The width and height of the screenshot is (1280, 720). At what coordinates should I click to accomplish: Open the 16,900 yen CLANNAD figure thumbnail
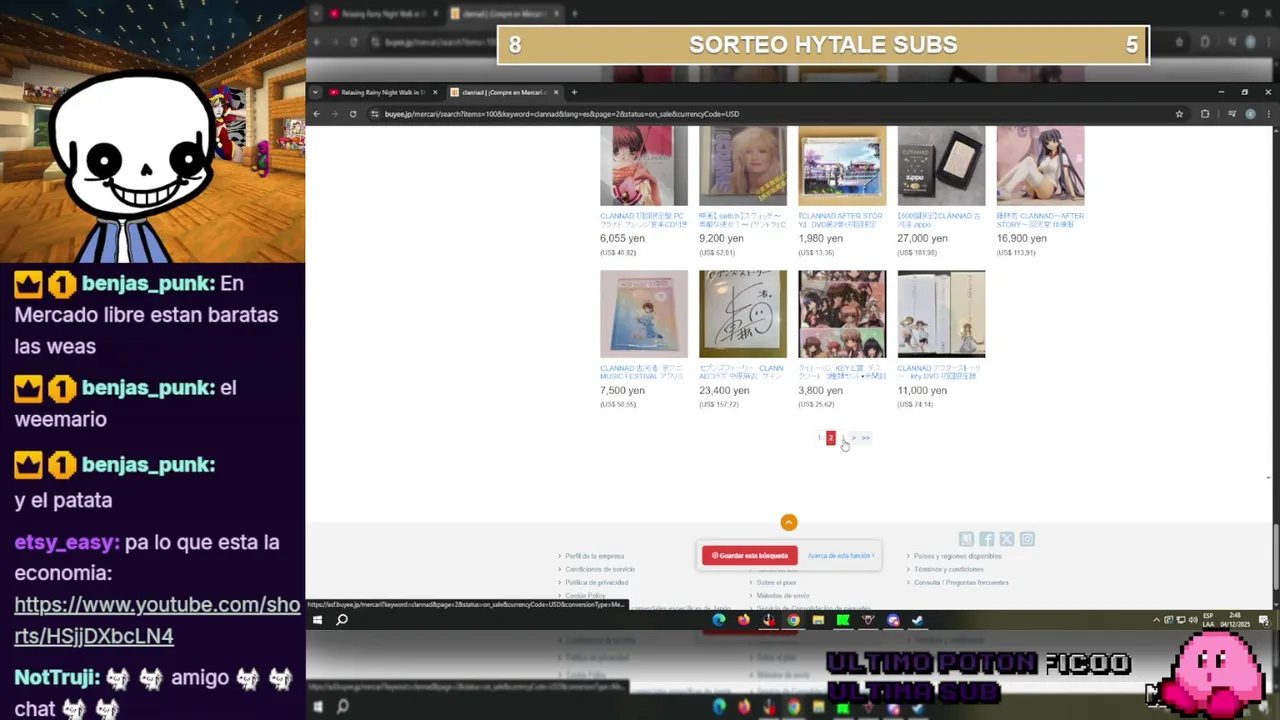click(1040, 166)
